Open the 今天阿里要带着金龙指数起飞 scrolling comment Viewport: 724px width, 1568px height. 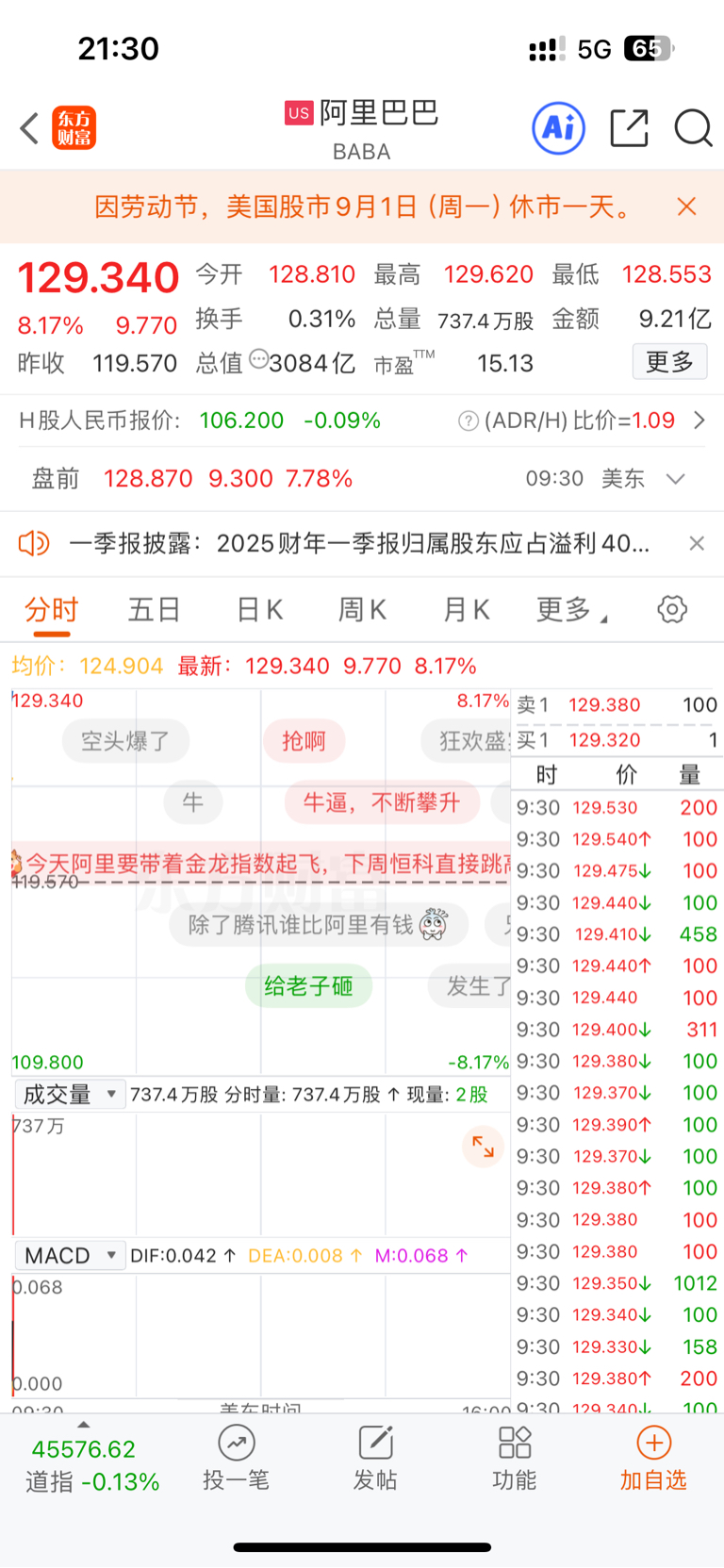coord(261,864)
